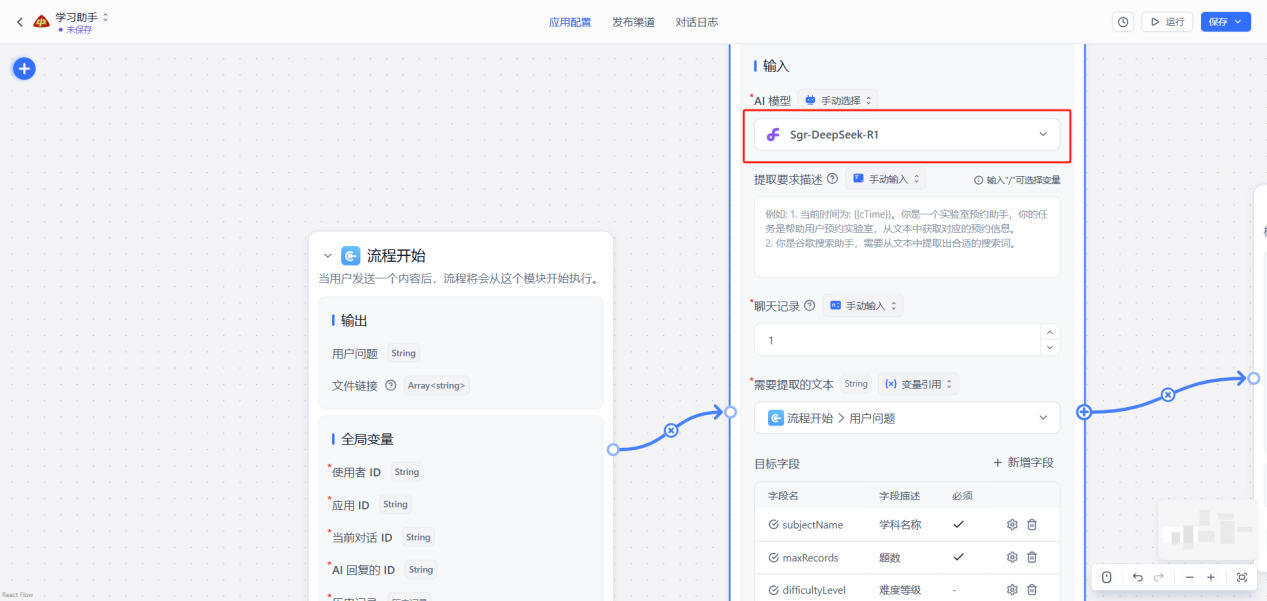Click the blue add-node plus button
The width and height of the screenshot is (1267, 601).
pyautogui.click(x=24, y=69)
